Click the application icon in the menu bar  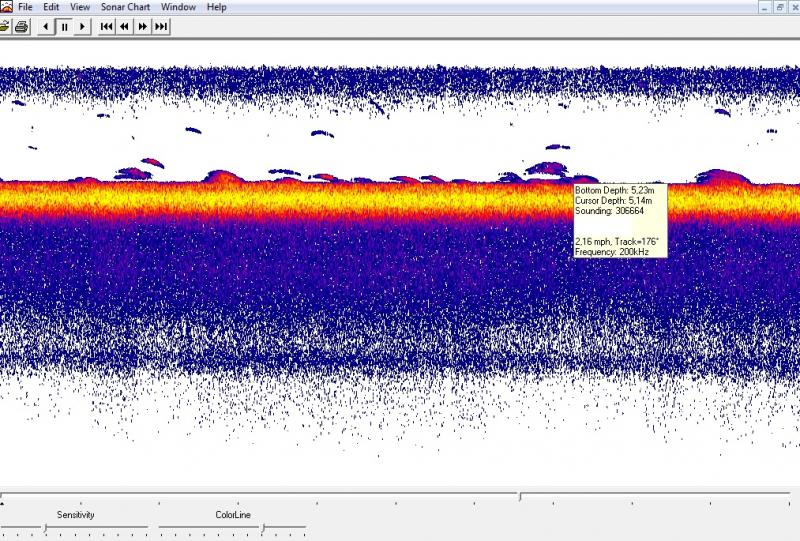pos(5,7)
